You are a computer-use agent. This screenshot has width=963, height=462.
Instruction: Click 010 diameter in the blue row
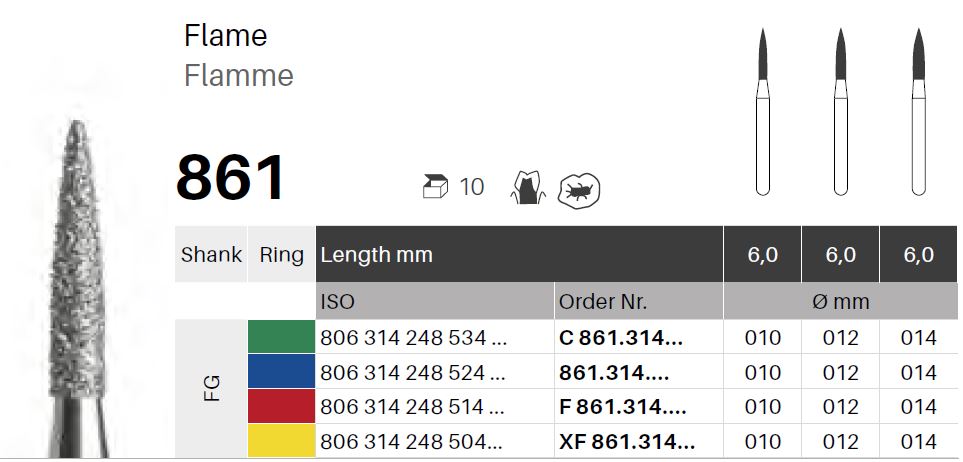click(x=763, y=372)
